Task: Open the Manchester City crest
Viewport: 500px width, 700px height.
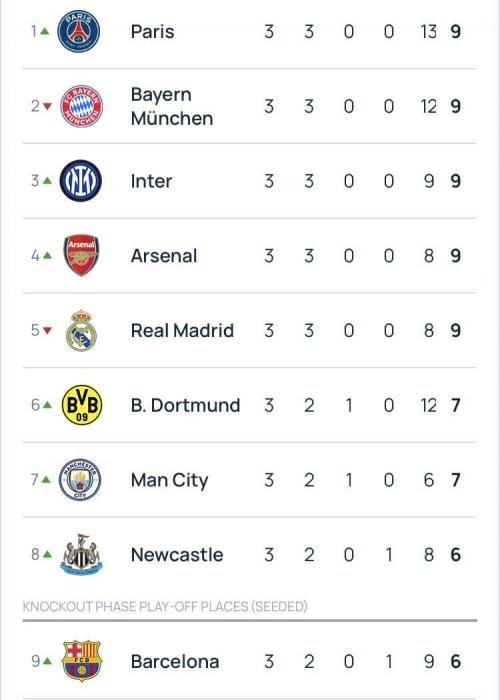Action: pos(80,480)
